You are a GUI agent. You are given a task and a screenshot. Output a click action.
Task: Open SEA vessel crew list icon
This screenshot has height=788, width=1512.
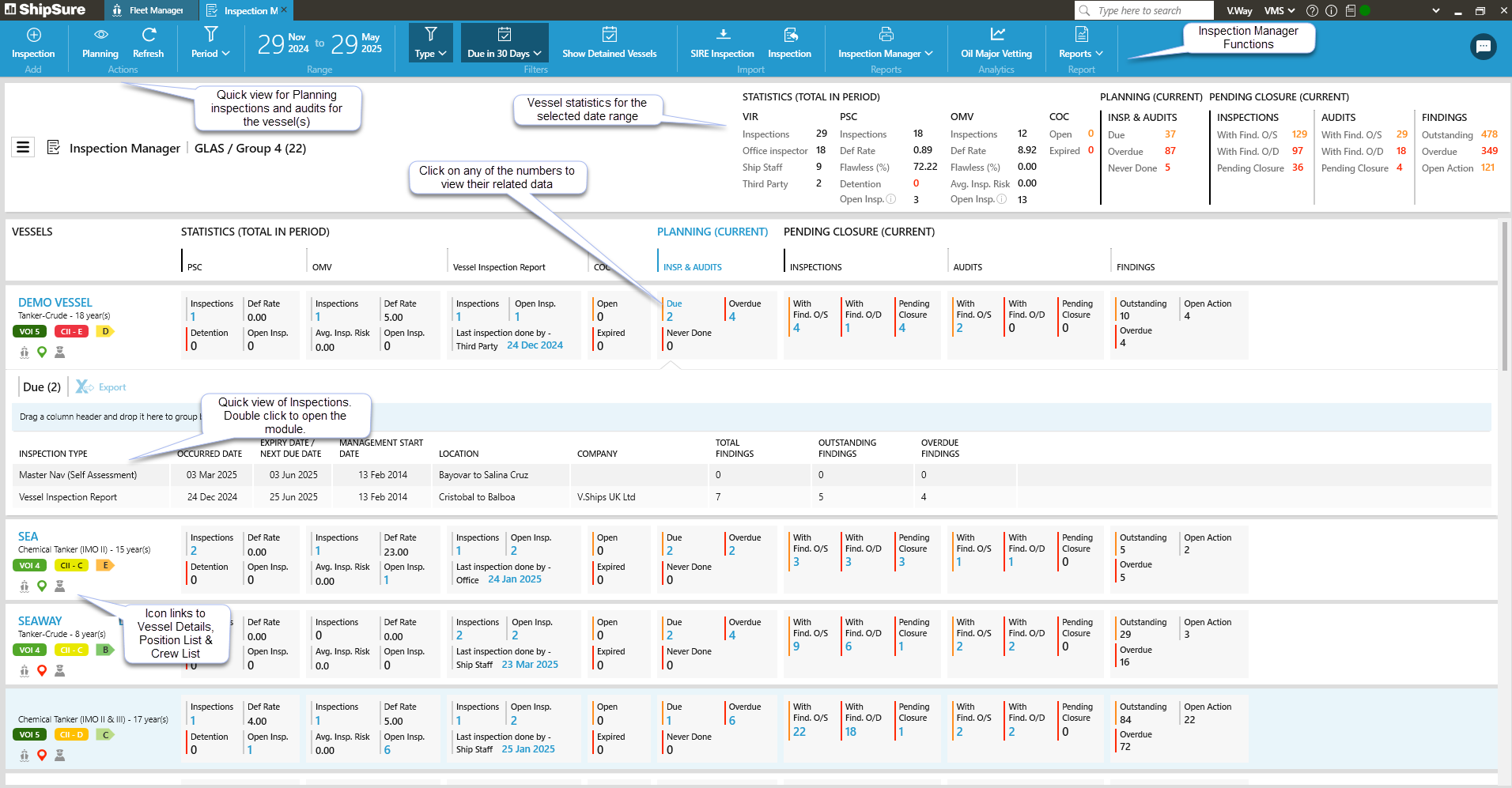59,586
